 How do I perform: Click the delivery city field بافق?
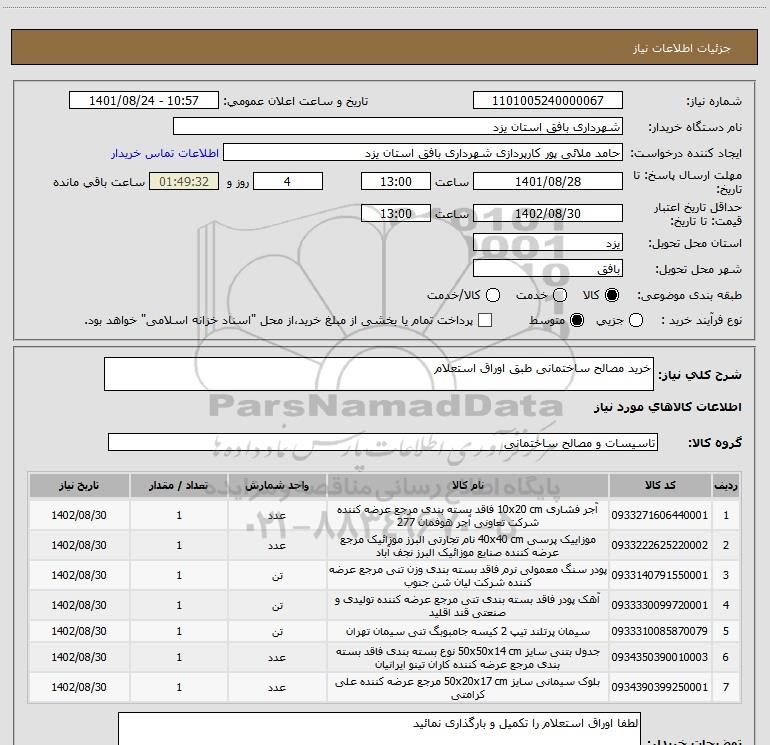(548, 268)
